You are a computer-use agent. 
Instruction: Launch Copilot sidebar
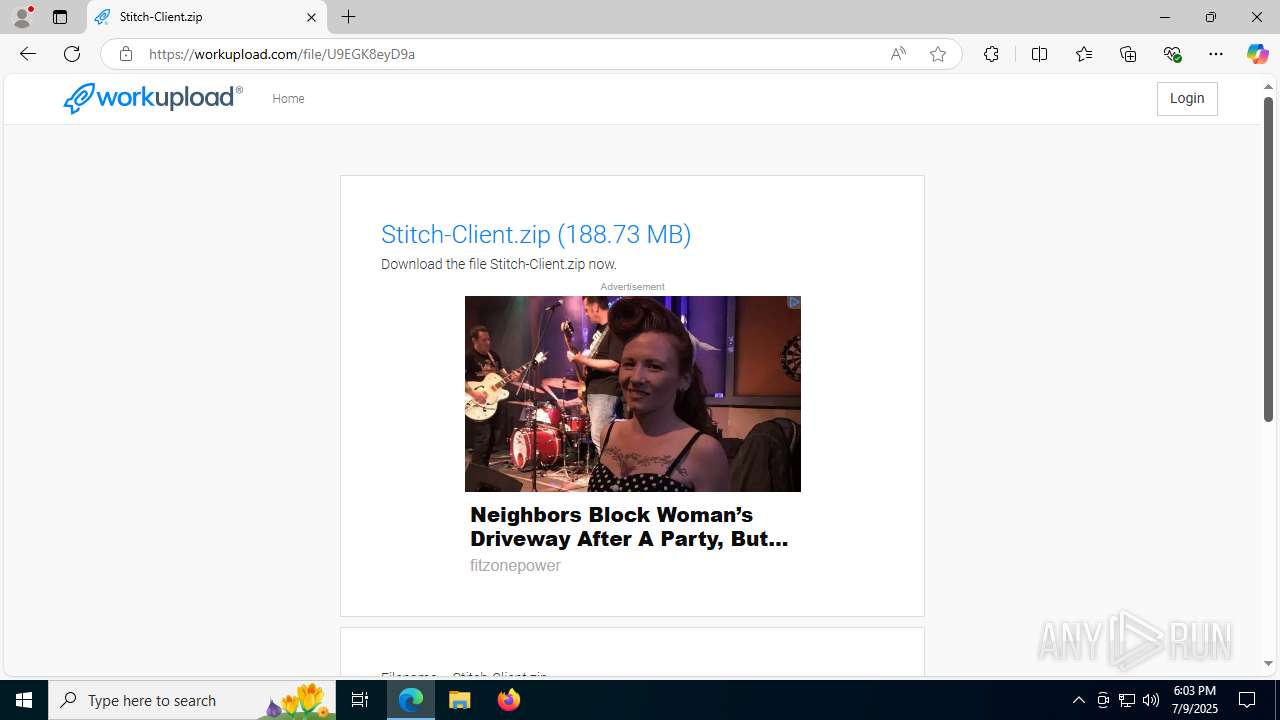pyautogui.click(x=1257, y=54)
